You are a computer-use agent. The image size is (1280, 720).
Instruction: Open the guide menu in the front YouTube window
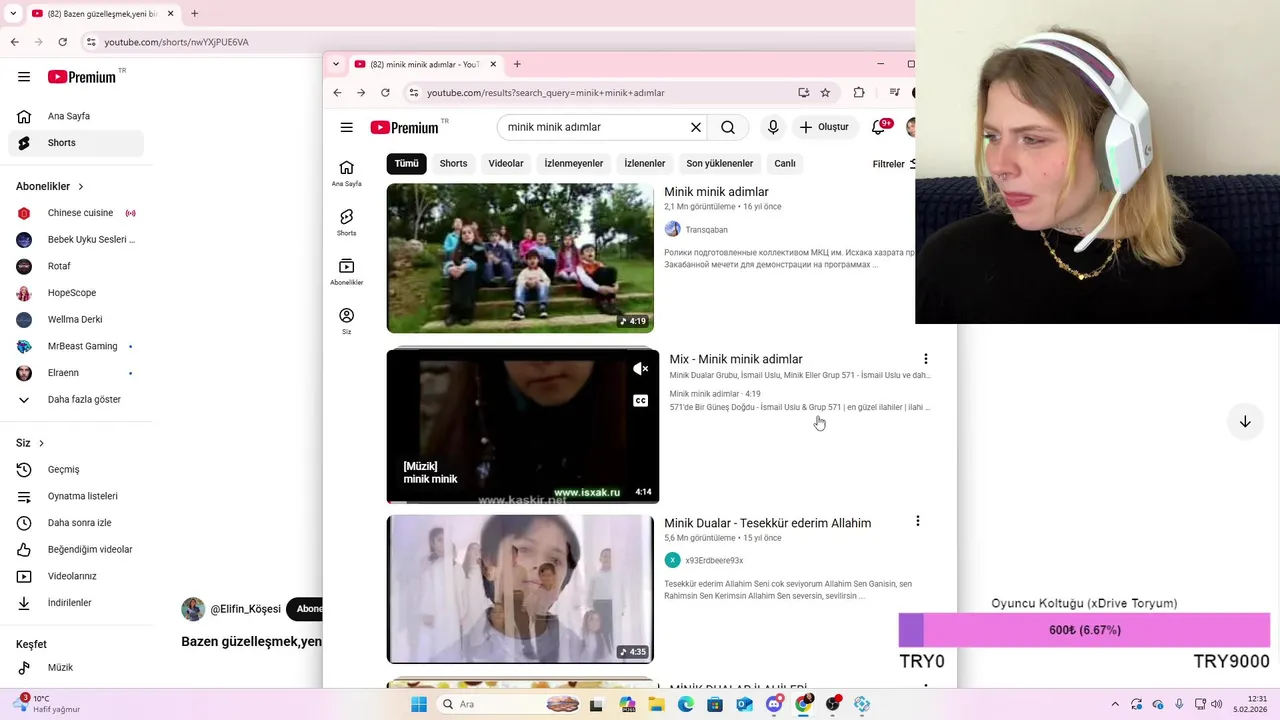pos(346,127)
